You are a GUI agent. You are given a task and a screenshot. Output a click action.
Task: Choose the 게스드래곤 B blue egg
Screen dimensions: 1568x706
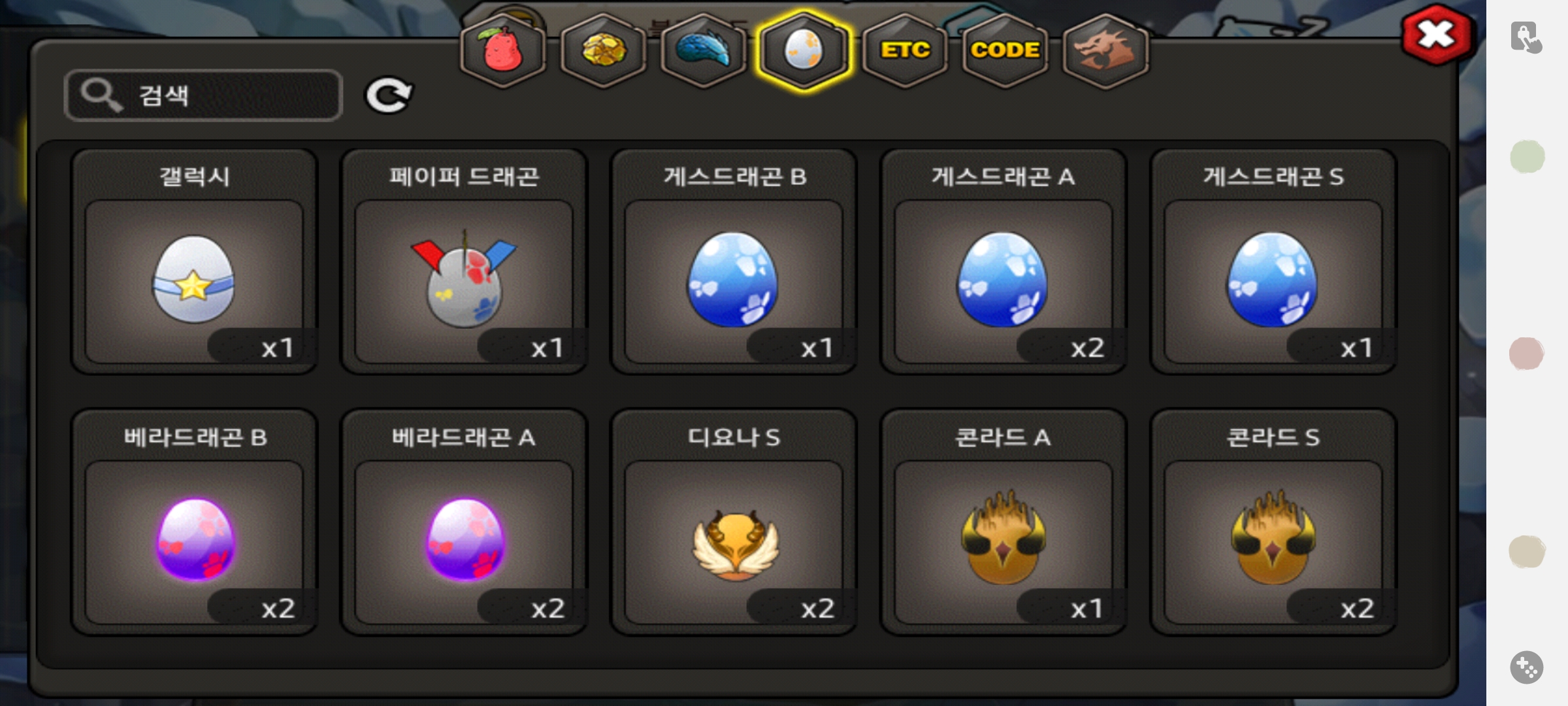734,261
